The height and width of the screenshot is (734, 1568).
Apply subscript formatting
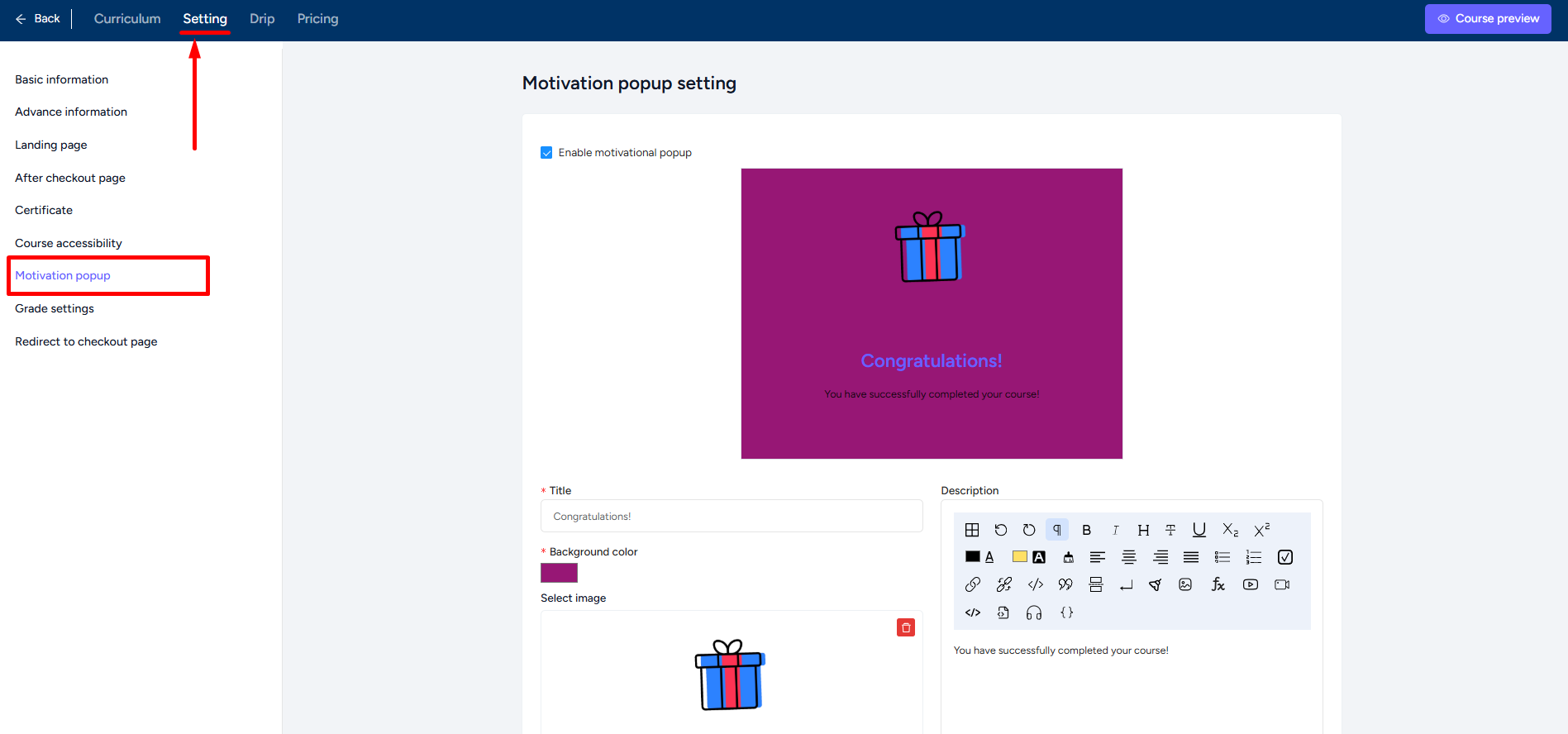click(1230, 530)
